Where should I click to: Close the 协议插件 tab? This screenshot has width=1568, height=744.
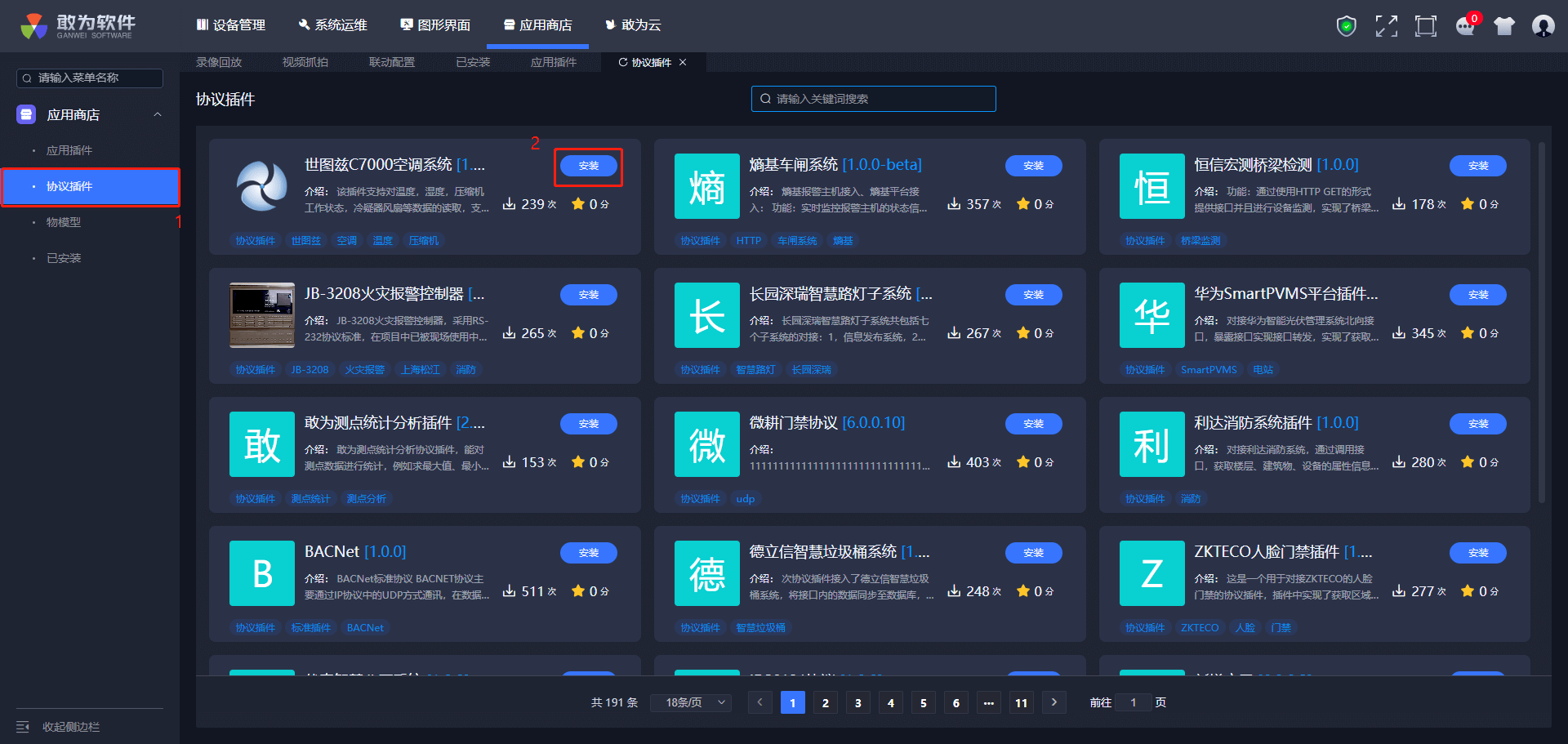click(x=683, y=62)
